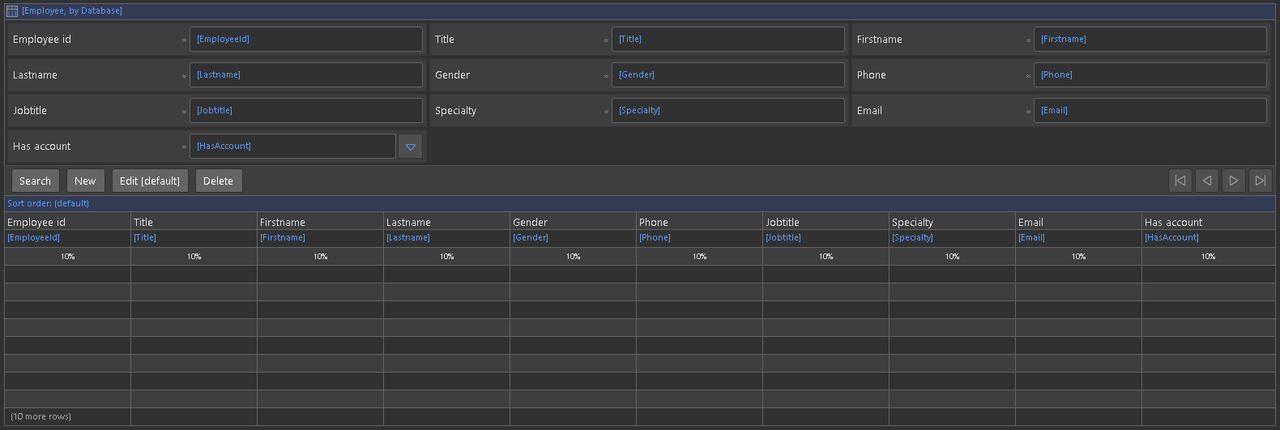
Task: Focus the Gender input field
Action: tap(728, 75)
